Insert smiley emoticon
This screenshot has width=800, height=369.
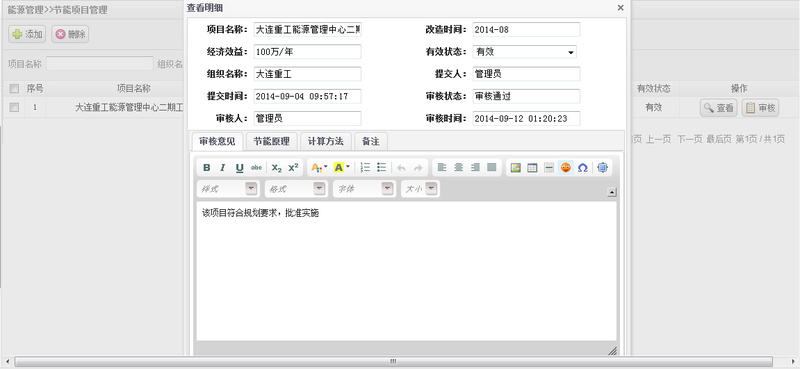click(565, 167)
